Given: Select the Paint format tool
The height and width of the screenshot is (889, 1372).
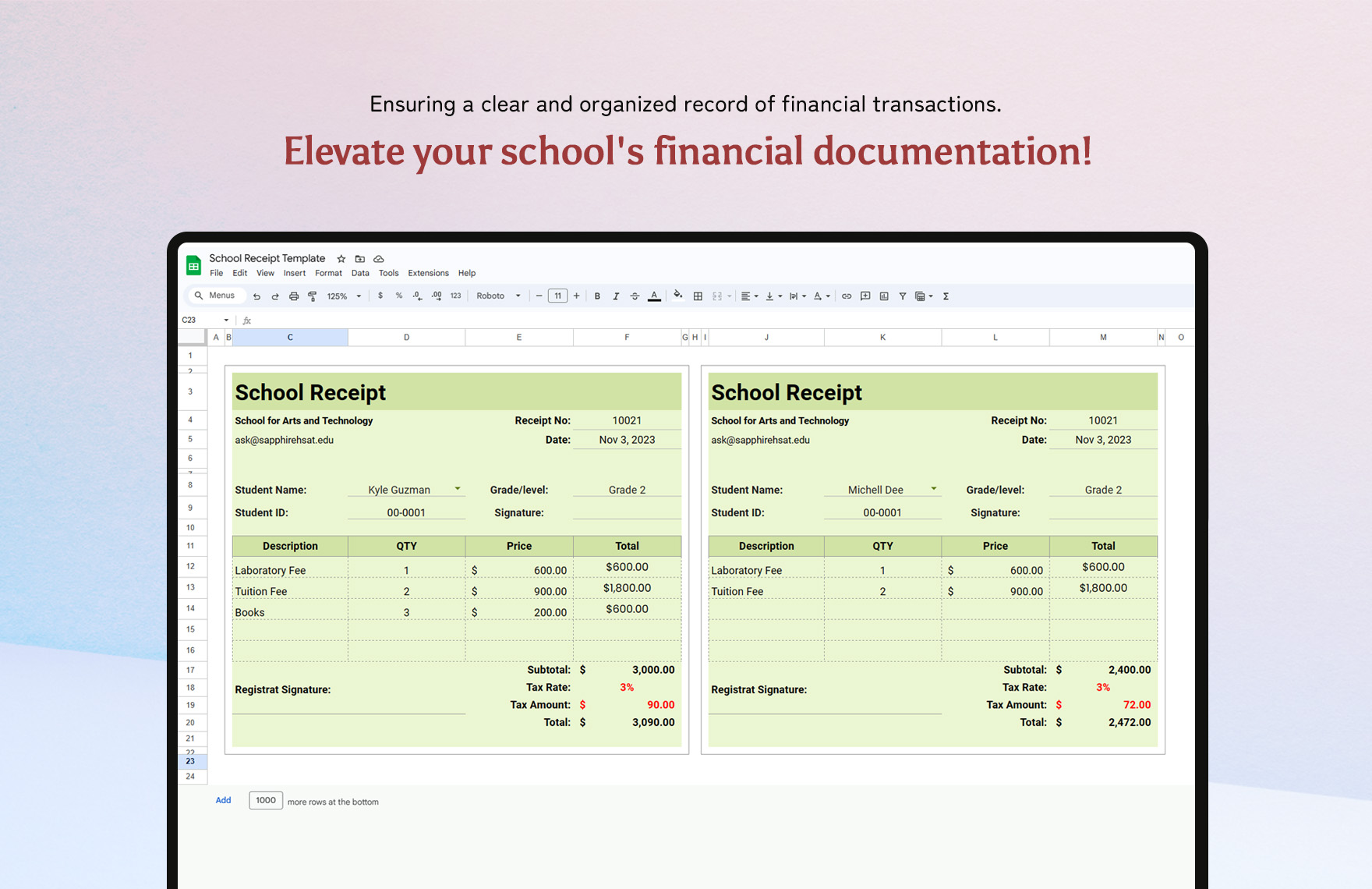Looking at the screenshot, I should click(312, 296).
